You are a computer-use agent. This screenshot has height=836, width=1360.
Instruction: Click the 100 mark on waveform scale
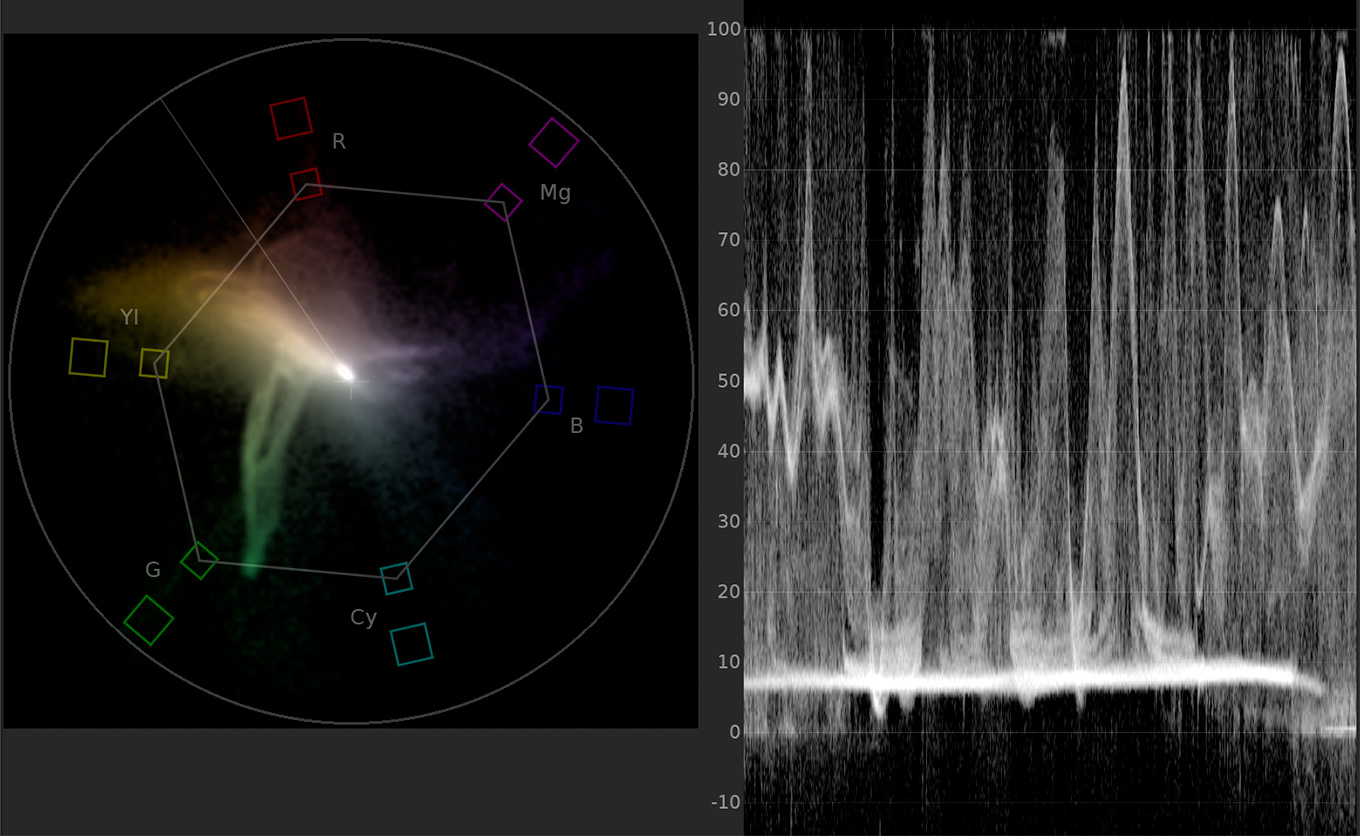(x=722, y=29)
